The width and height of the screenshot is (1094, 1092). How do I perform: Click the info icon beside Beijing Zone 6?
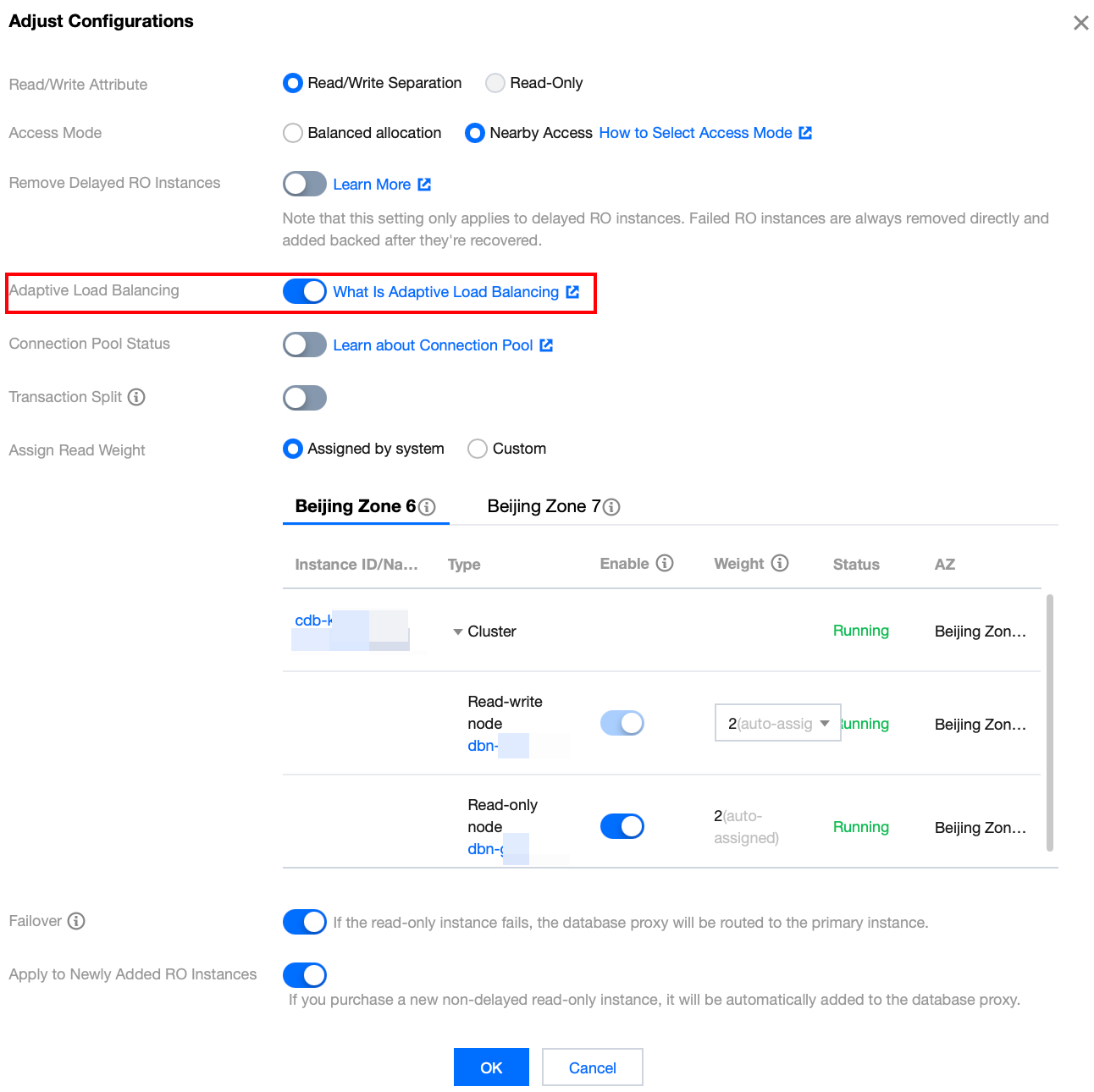click(x=428, y=507)
